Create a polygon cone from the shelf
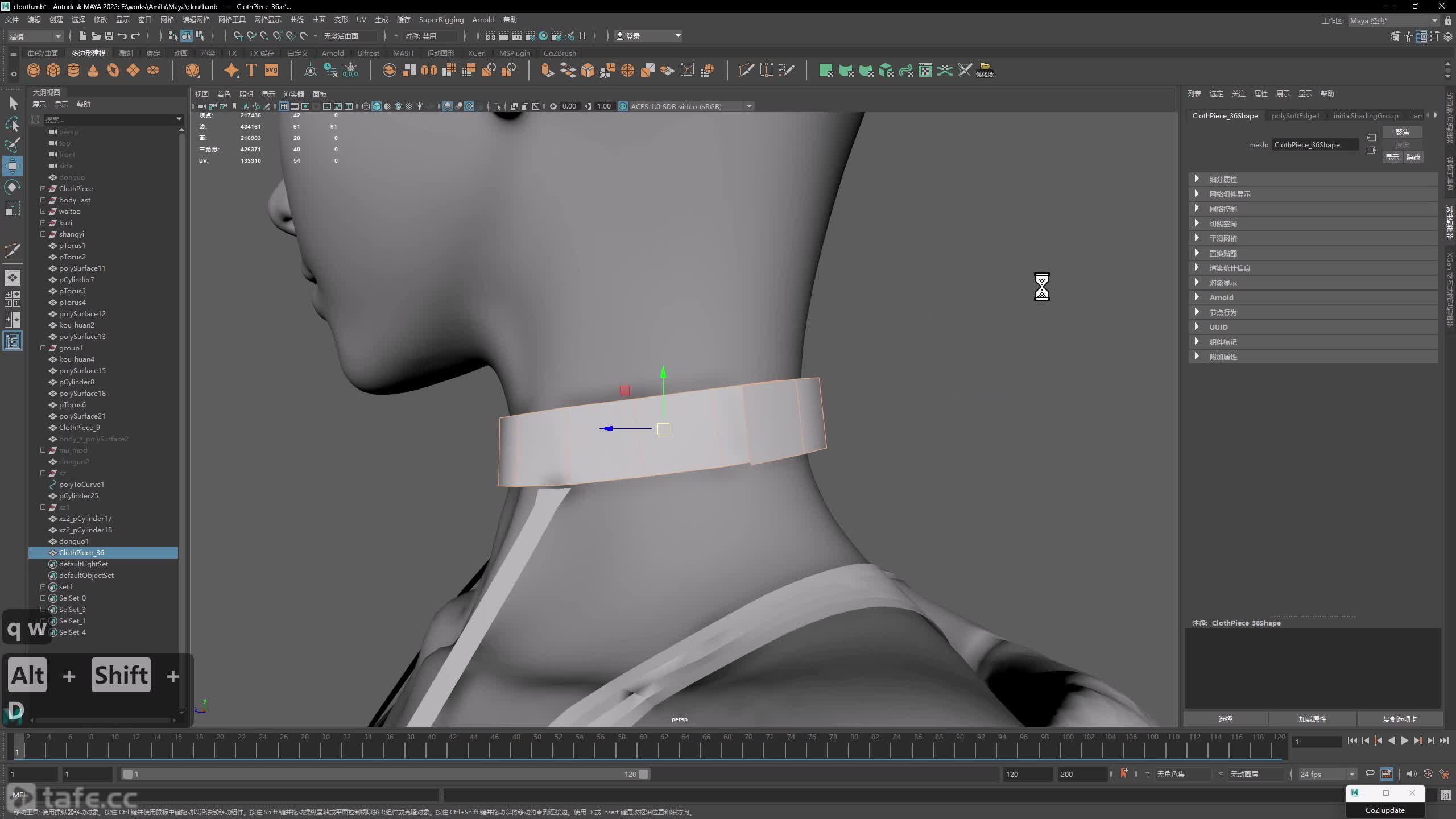 coord(93,70)
